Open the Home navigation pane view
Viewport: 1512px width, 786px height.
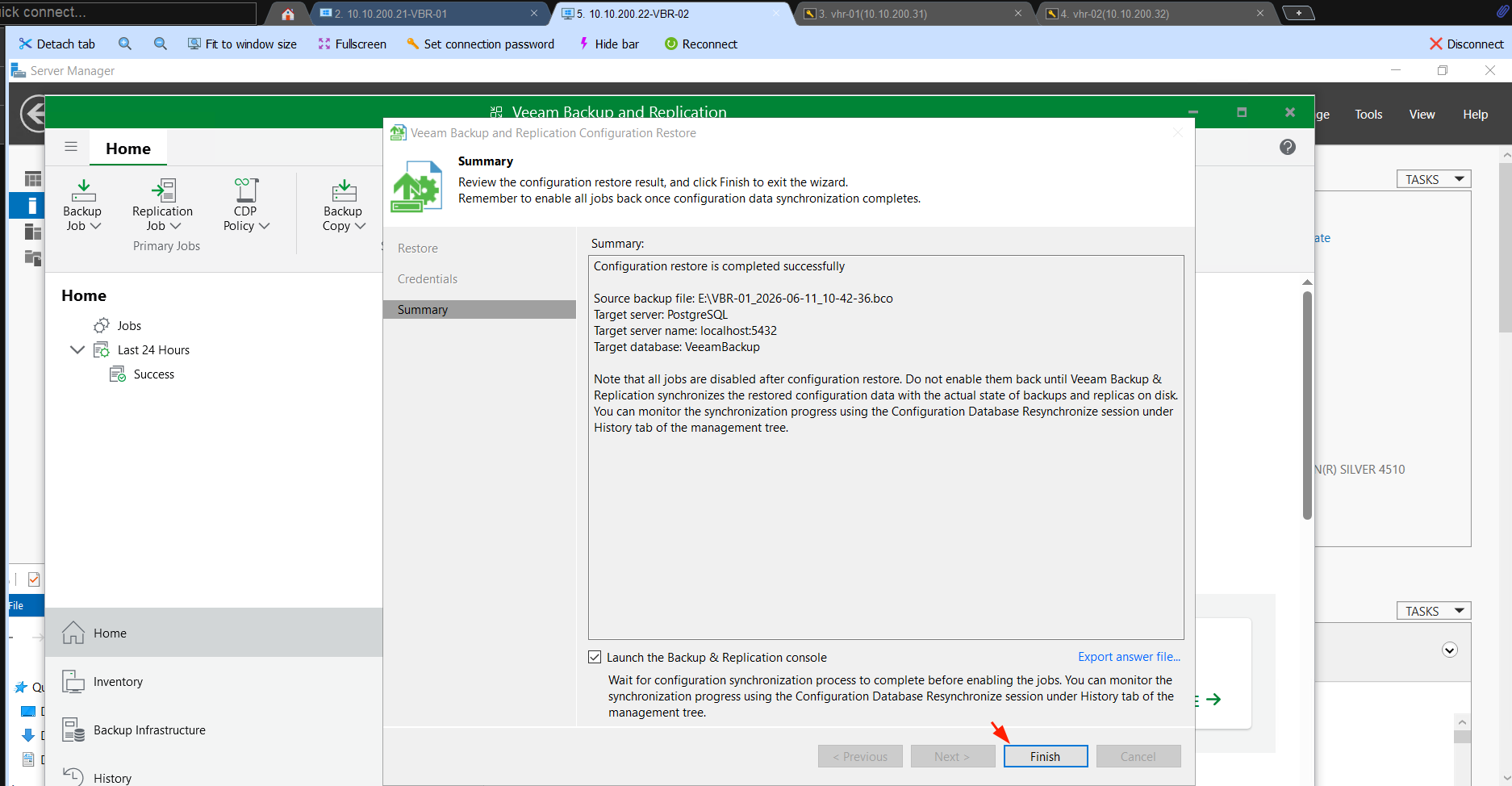[214, 633]
